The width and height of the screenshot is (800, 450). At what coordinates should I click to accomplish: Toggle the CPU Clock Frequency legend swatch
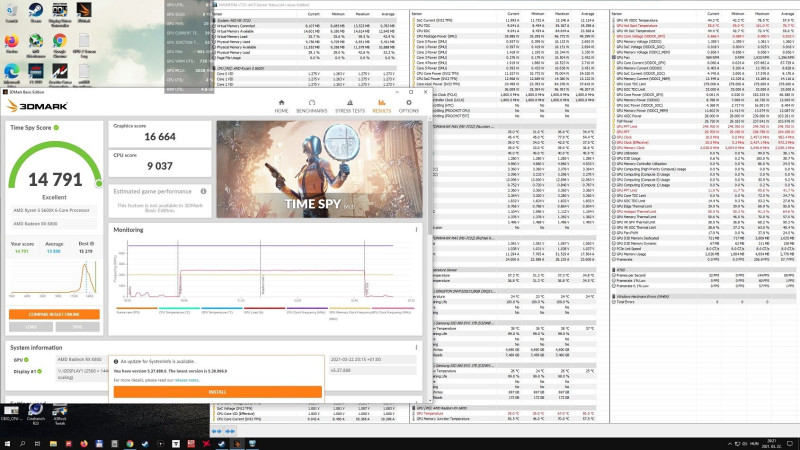coord(307,308)
